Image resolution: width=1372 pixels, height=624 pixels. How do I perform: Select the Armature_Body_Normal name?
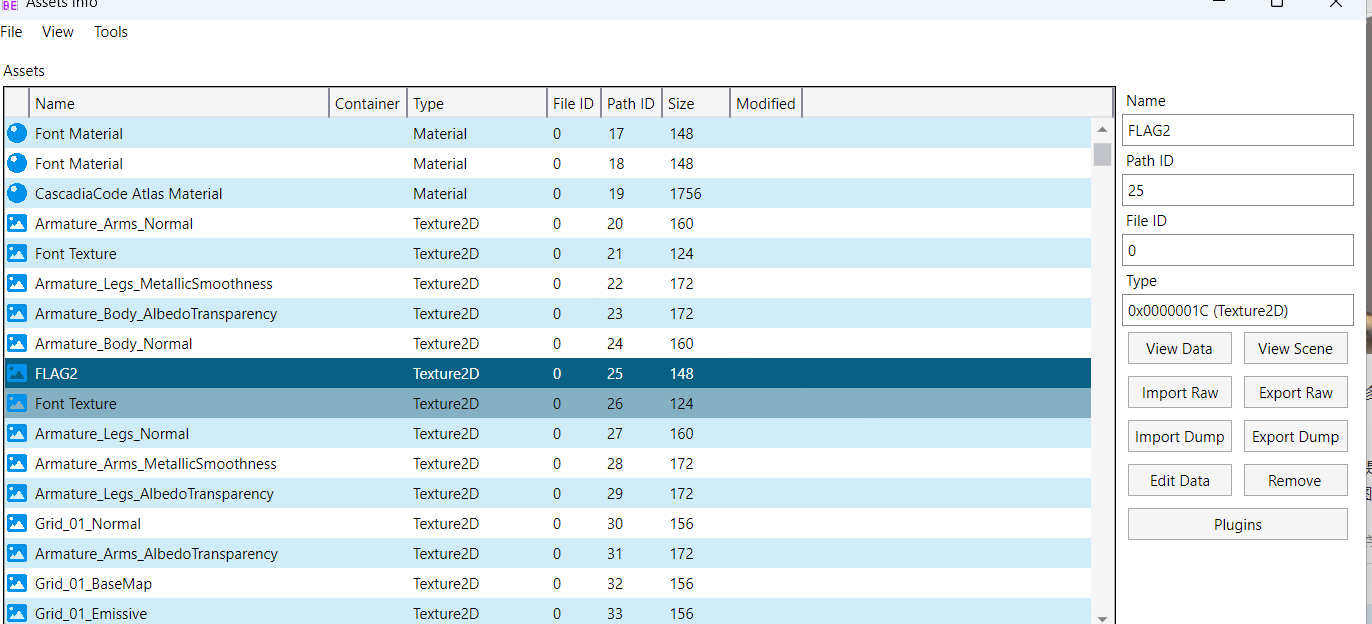tap(114, 343)
